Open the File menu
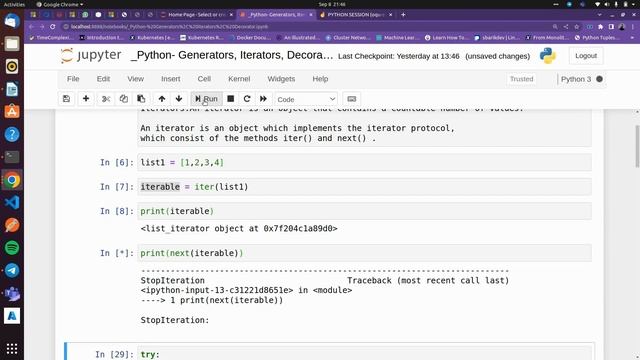Image resolution: width=640 pixels, height=360 pixels. pyautogui.click(x=73, y=79)
